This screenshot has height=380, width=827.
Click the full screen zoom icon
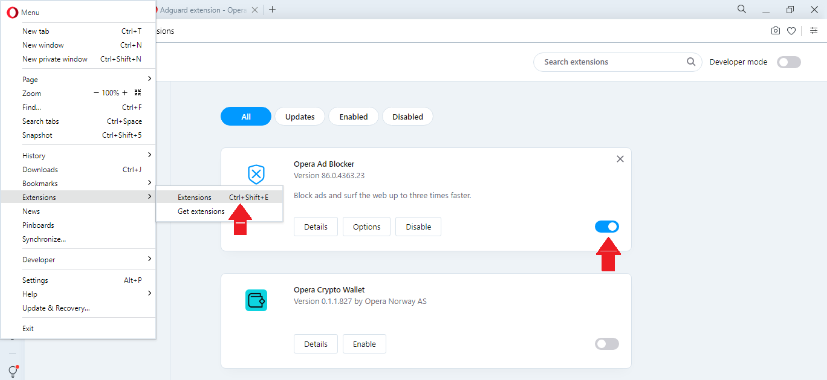[138, 93]
